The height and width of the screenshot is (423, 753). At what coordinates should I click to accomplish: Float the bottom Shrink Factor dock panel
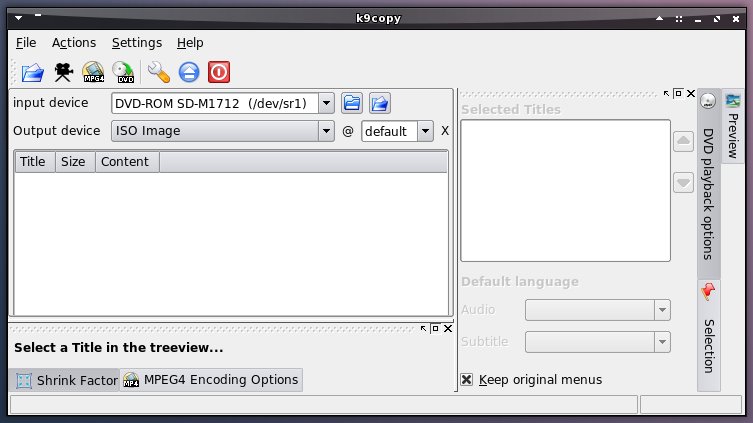click(435, 328)
